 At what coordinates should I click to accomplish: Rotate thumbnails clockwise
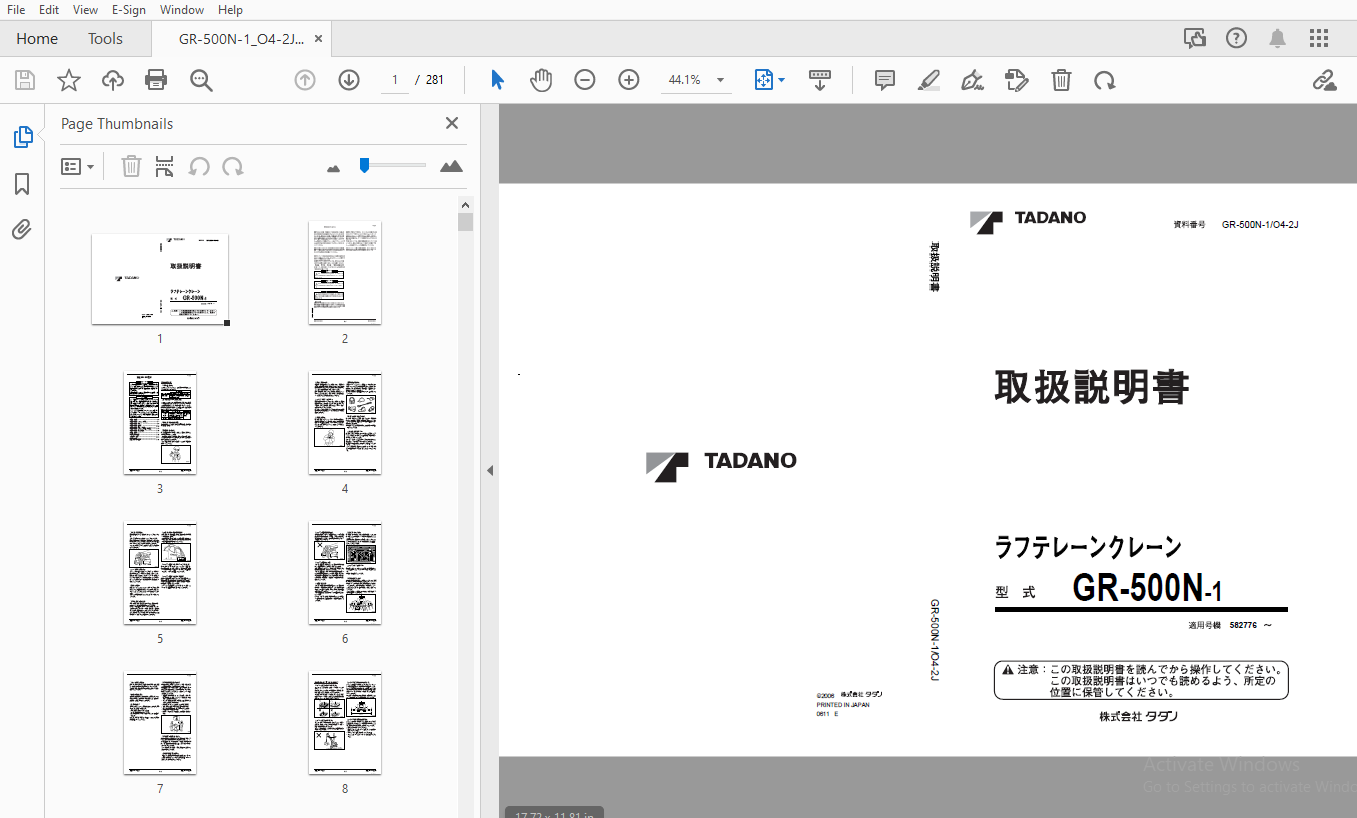233,167
